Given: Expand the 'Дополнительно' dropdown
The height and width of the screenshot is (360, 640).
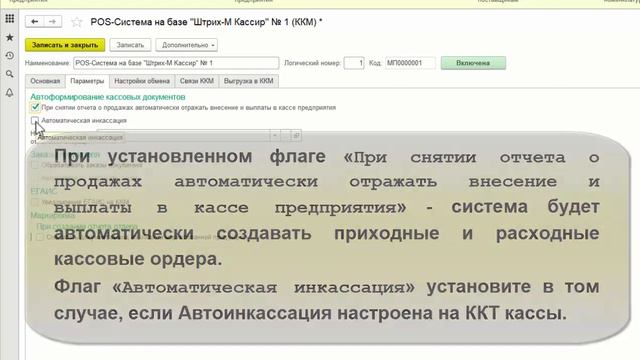Looking at the screenshot, I should 187,45.
